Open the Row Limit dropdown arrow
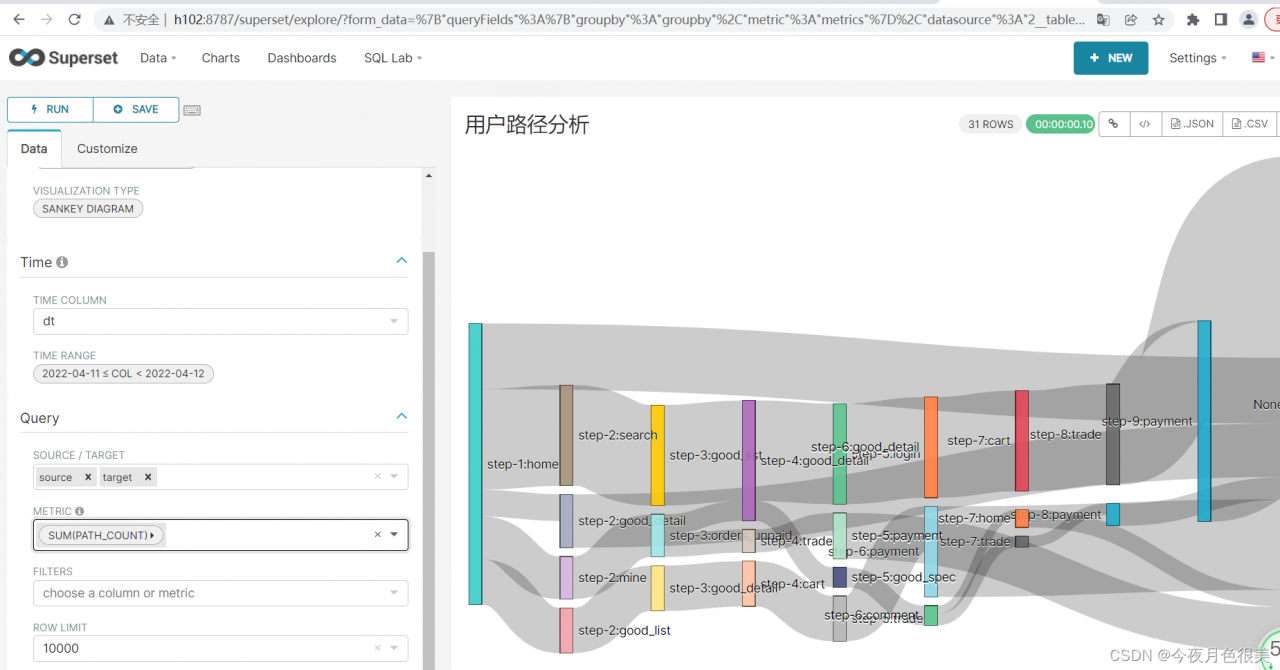The height and width of the screenshot is (670, 1280). (395, 648)
